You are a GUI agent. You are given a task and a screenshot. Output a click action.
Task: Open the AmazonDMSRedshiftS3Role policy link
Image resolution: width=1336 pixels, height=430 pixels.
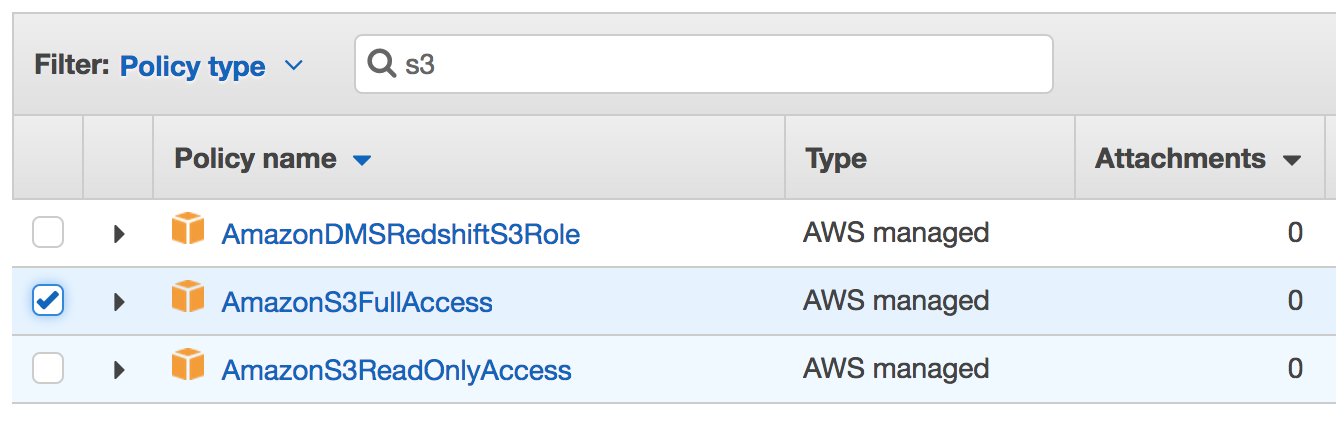(400, 234)
